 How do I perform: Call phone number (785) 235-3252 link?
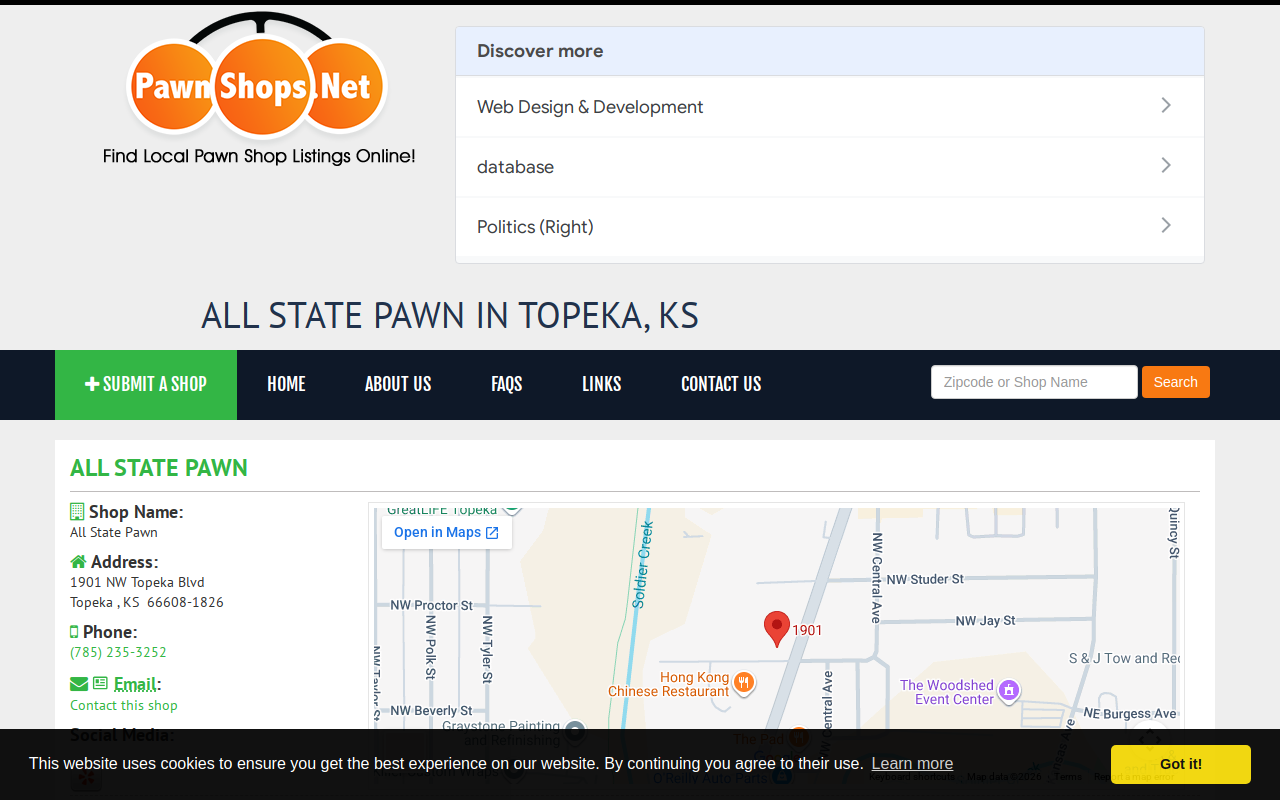pos(118,652)
